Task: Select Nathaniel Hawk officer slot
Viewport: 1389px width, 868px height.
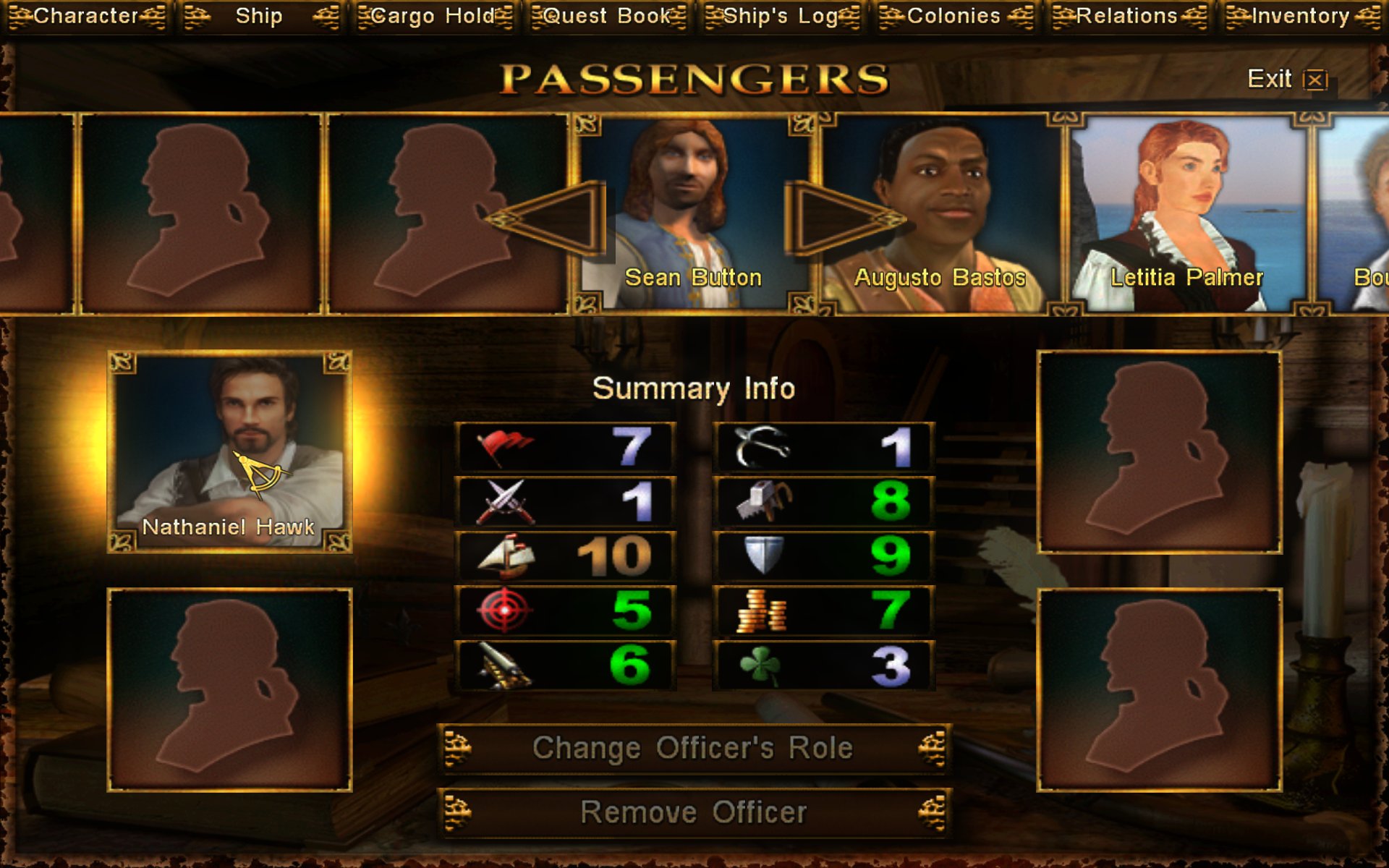Action: [x=229, y=452]
